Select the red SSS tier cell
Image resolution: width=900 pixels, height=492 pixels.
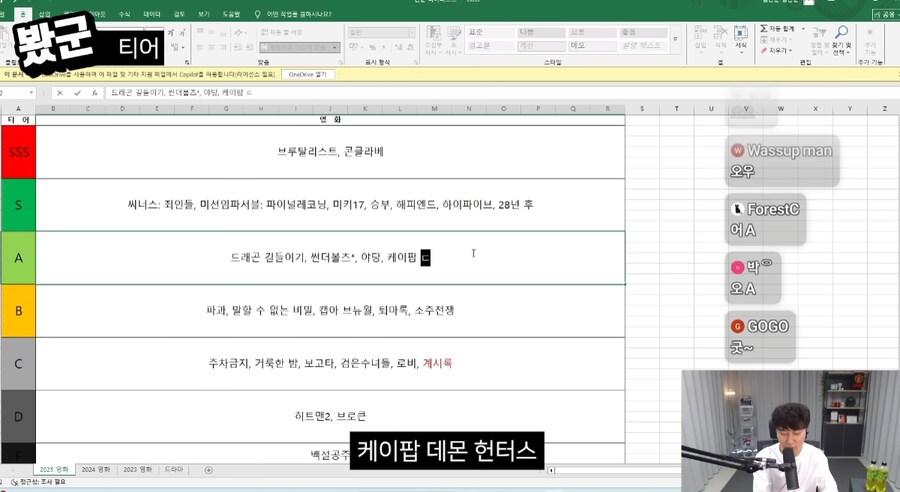18,152
